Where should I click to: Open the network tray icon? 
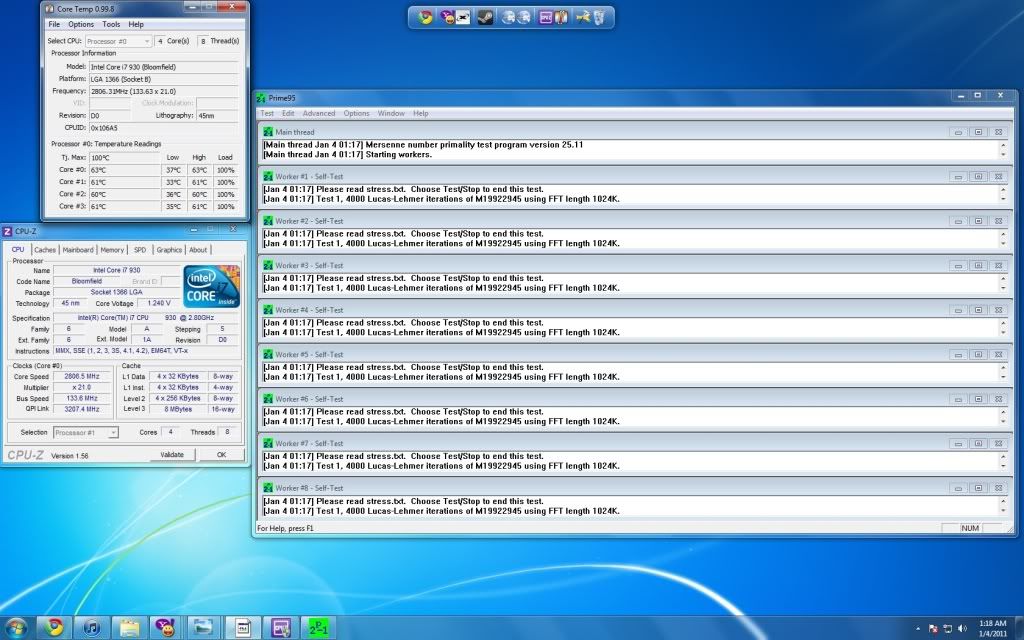[x=948, y=629]
